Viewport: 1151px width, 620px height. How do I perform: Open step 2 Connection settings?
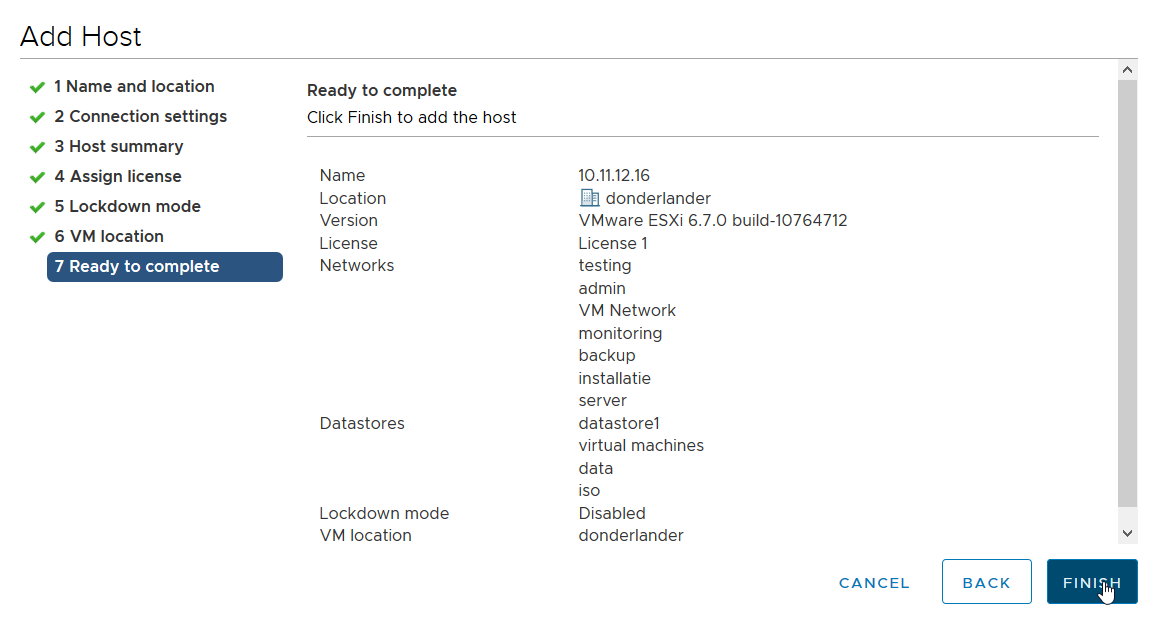tap(140, 117)
